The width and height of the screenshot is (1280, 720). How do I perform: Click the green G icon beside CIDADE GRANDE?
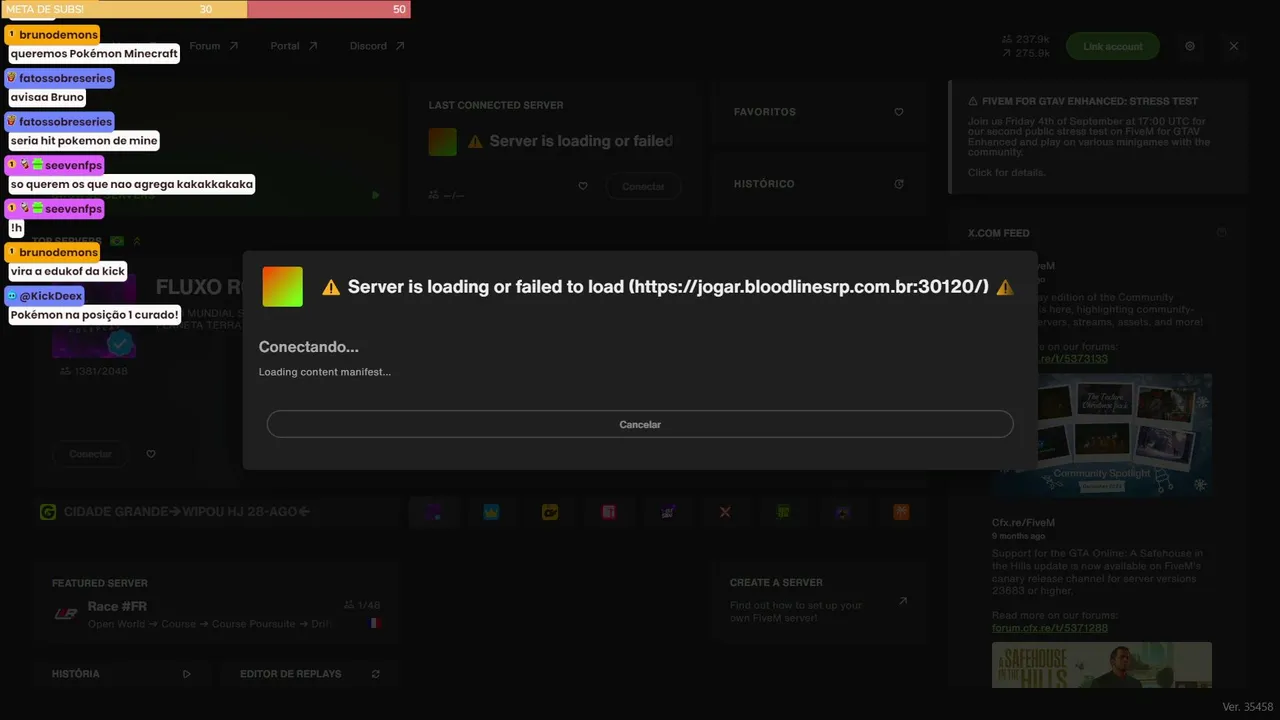point(48,512)
